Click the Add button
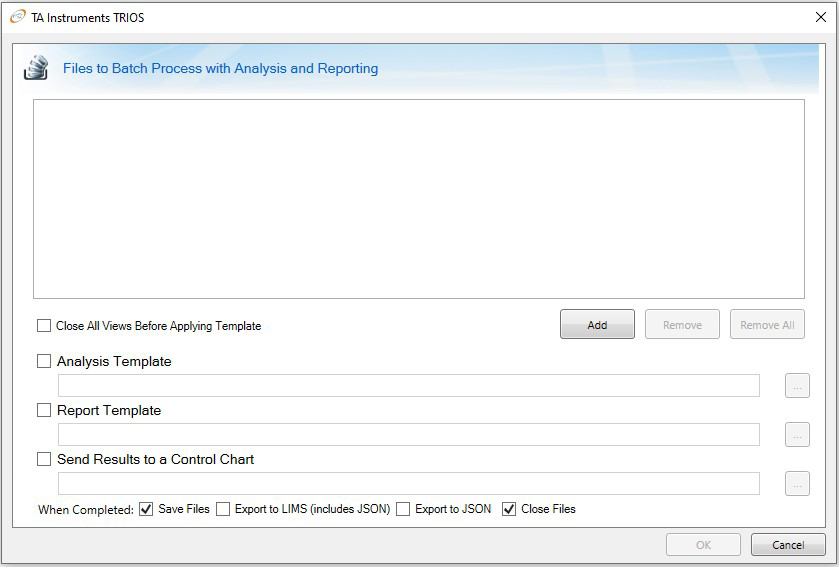Viewport: 839px width, 567px height. 597,324
